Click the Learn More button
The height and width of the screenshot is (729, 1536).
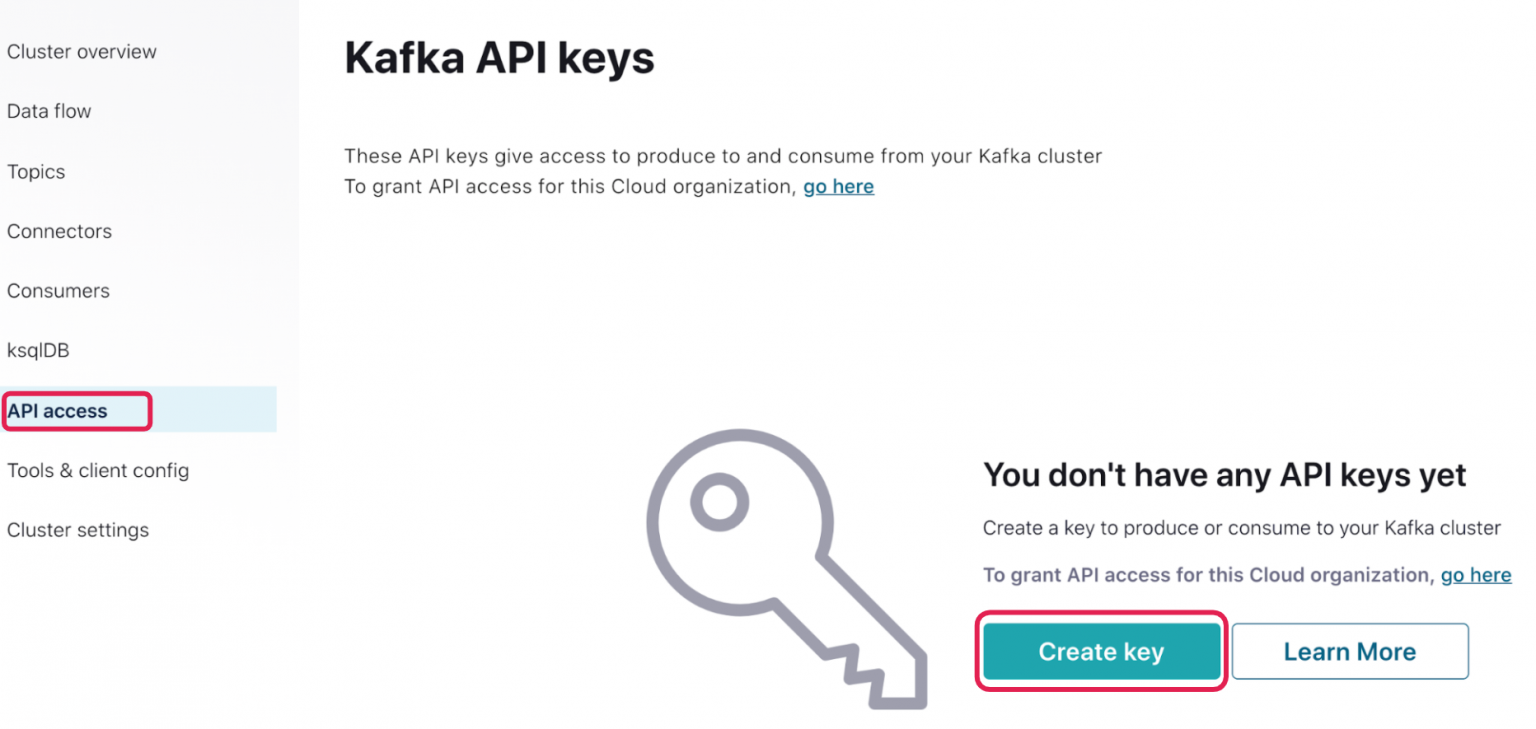point(1349,652)
